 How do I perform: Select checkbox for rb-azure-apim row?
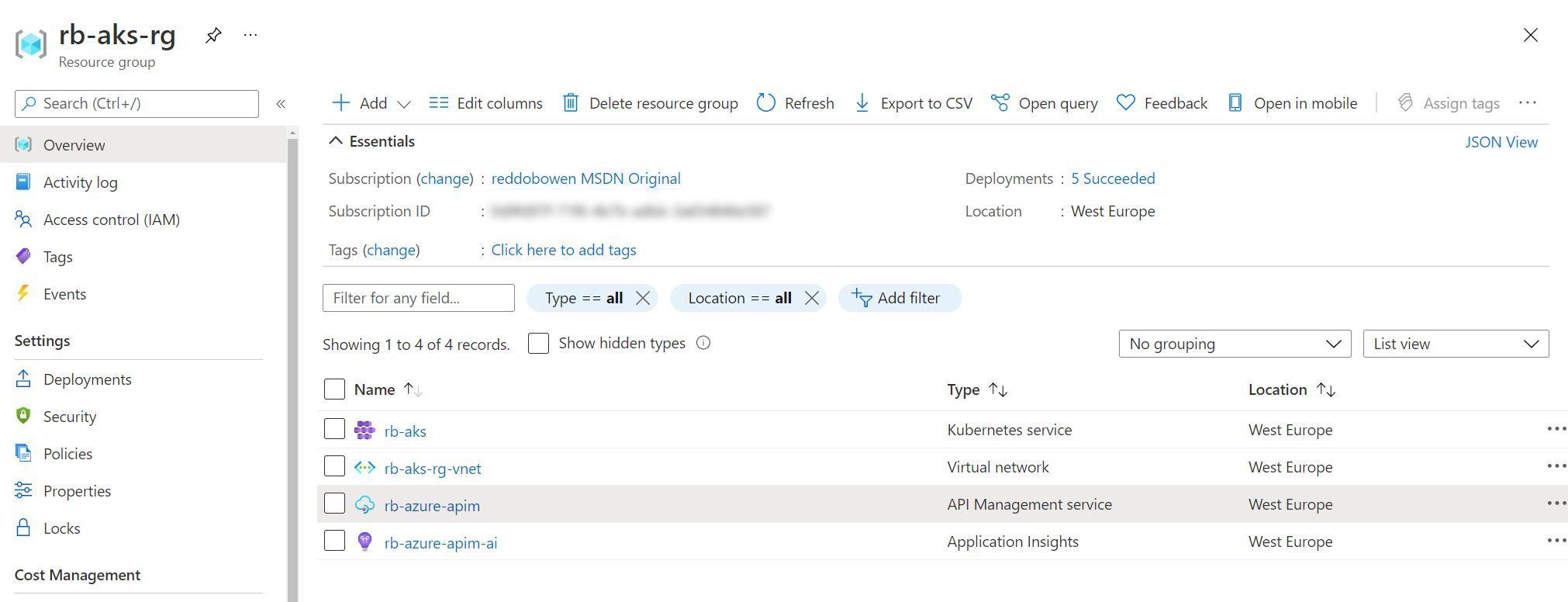[334, 503]
